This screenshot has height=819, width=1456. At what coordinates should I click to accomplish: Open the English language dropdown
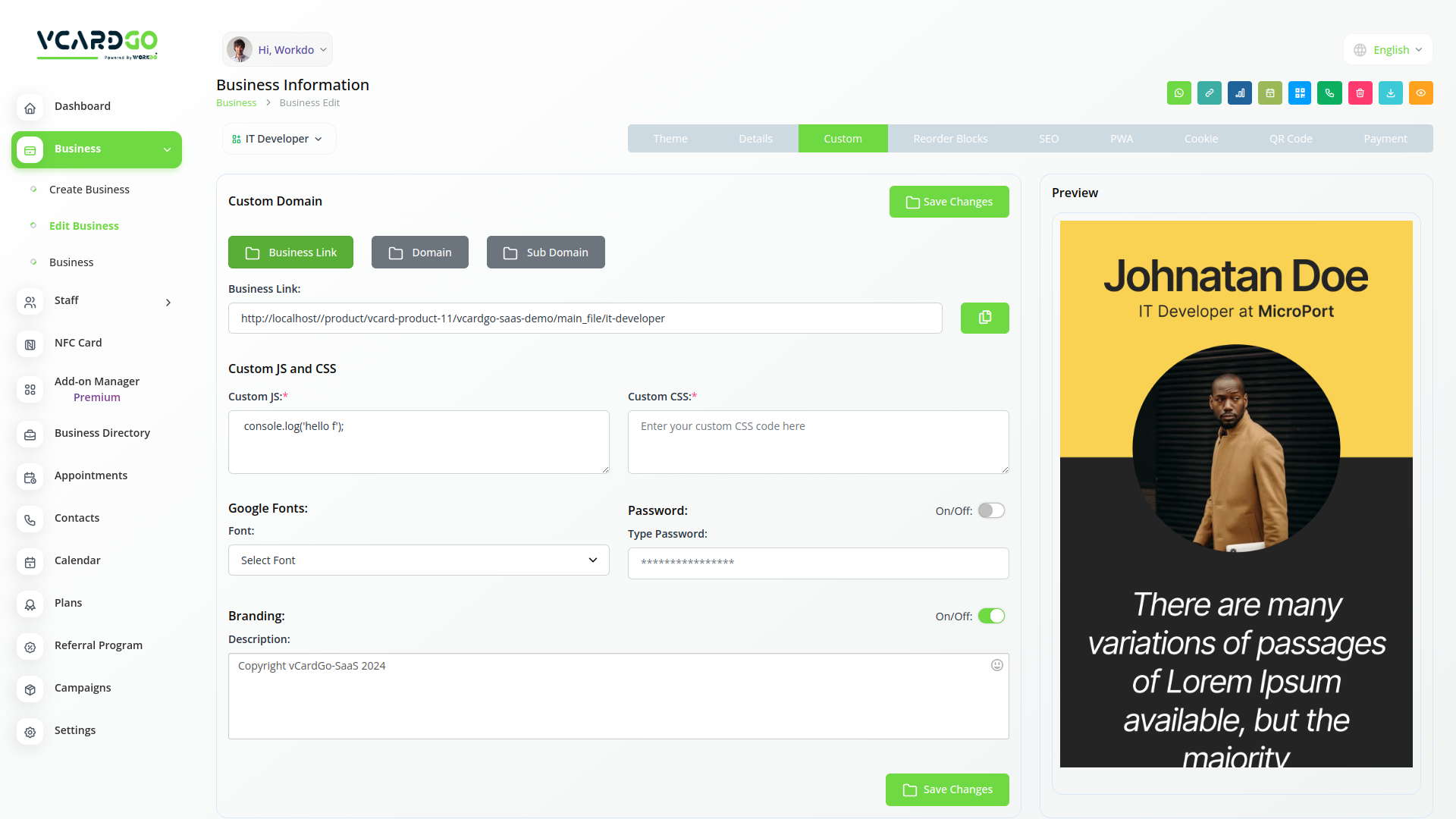(x=1388, y=50)
